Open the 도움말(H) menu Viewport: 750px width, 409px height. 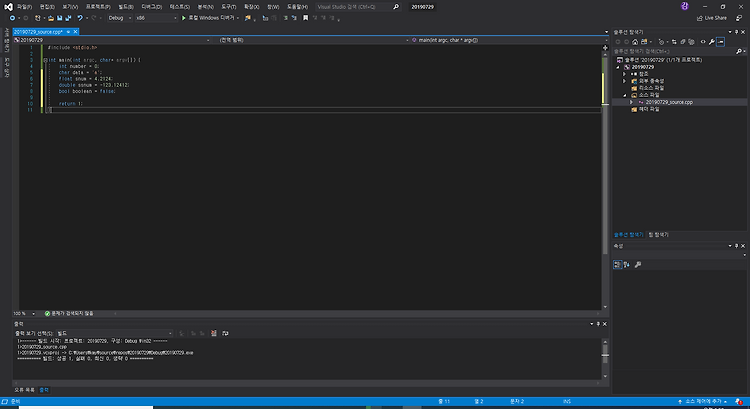point(297,7)
